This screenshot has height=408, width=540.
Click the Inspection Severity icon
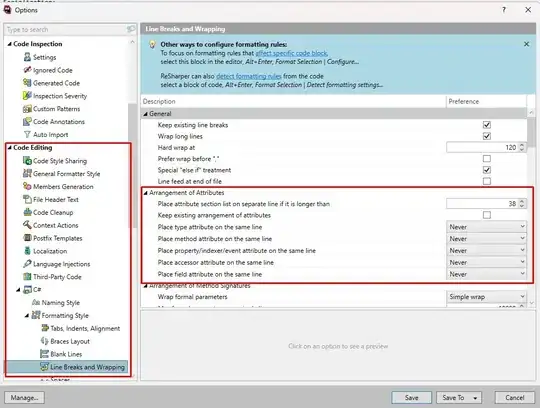[27, 96]
